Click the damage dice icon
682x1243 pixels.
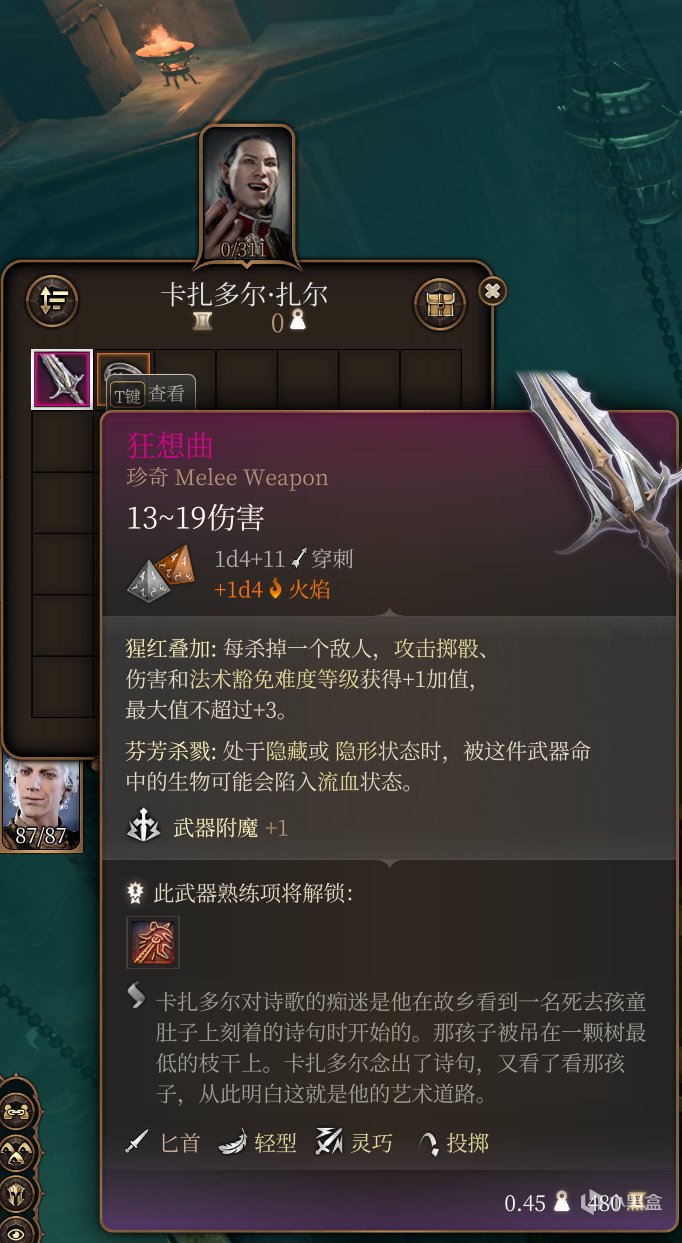click(x=163, y=574)
